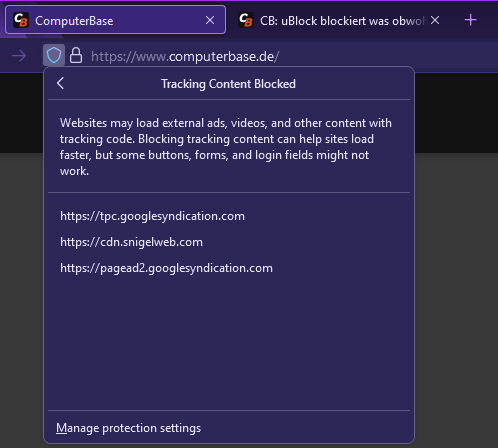Select the pagead2.googlesyndication.com entry
This screenshot has width=498, height=448.
[166, 268]
